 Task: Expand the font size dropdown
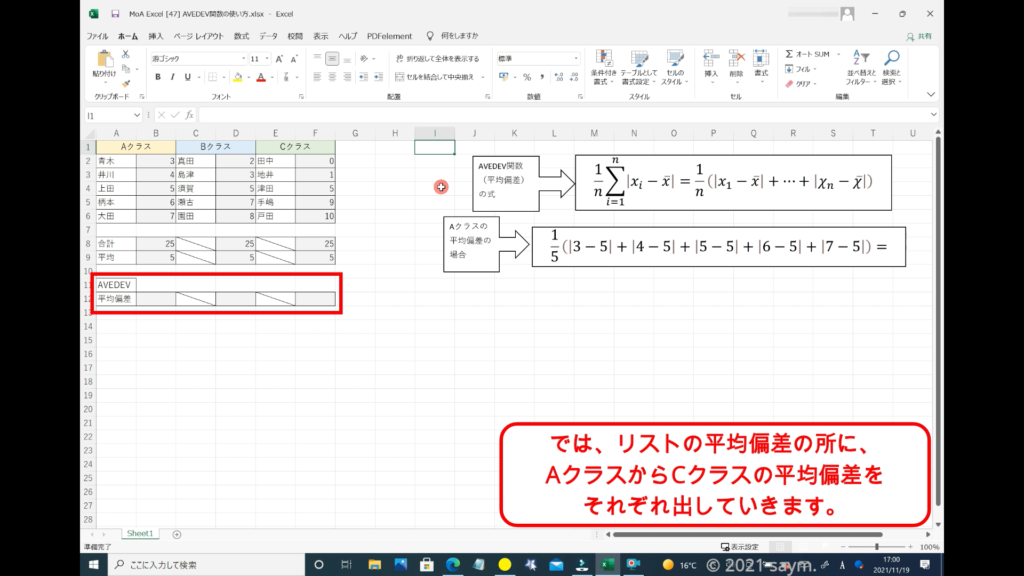pyautogui.click(x=268, y=59)
